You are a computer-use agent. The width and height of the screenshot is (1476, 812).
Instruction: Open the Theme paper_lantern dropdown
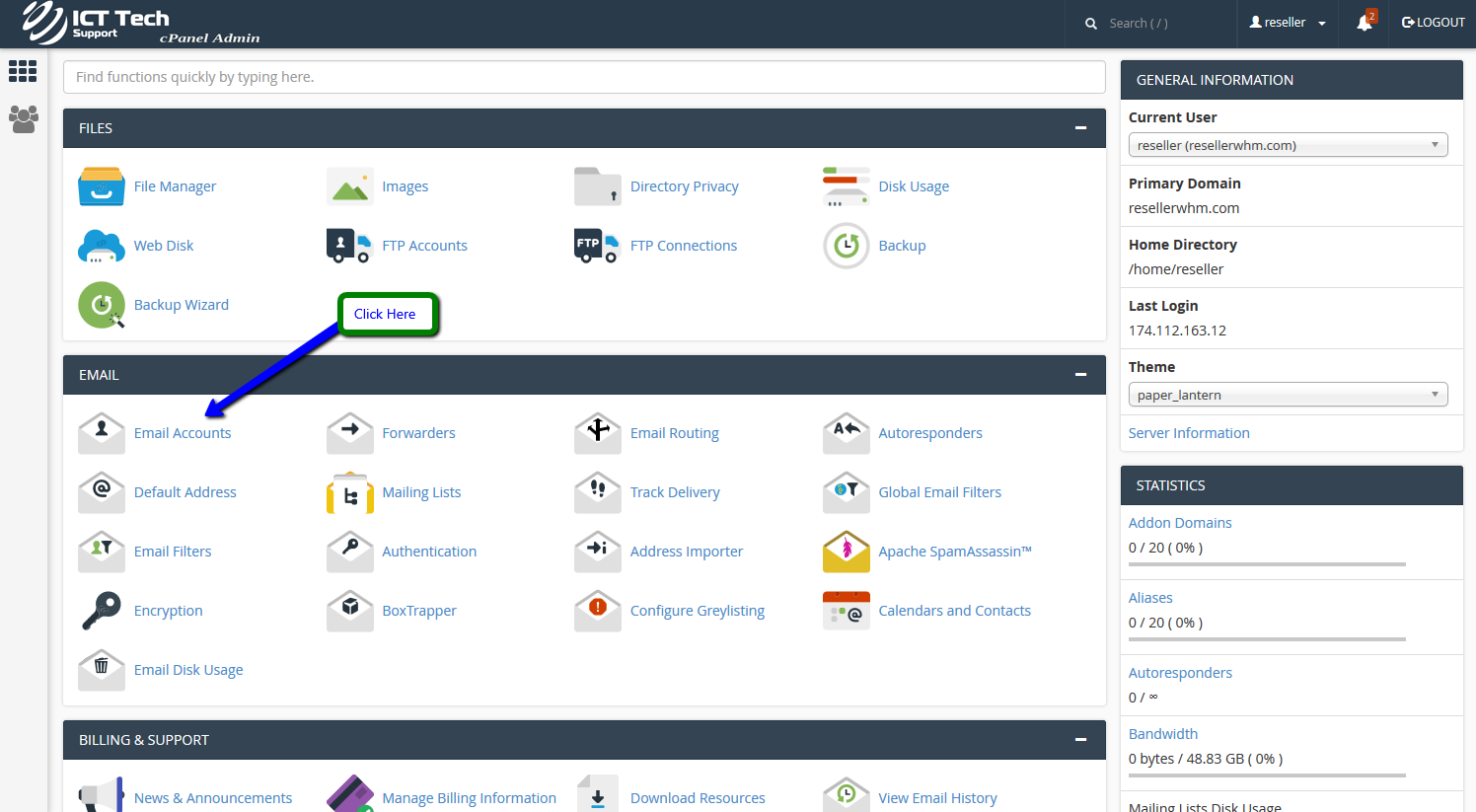point(1288,395)
